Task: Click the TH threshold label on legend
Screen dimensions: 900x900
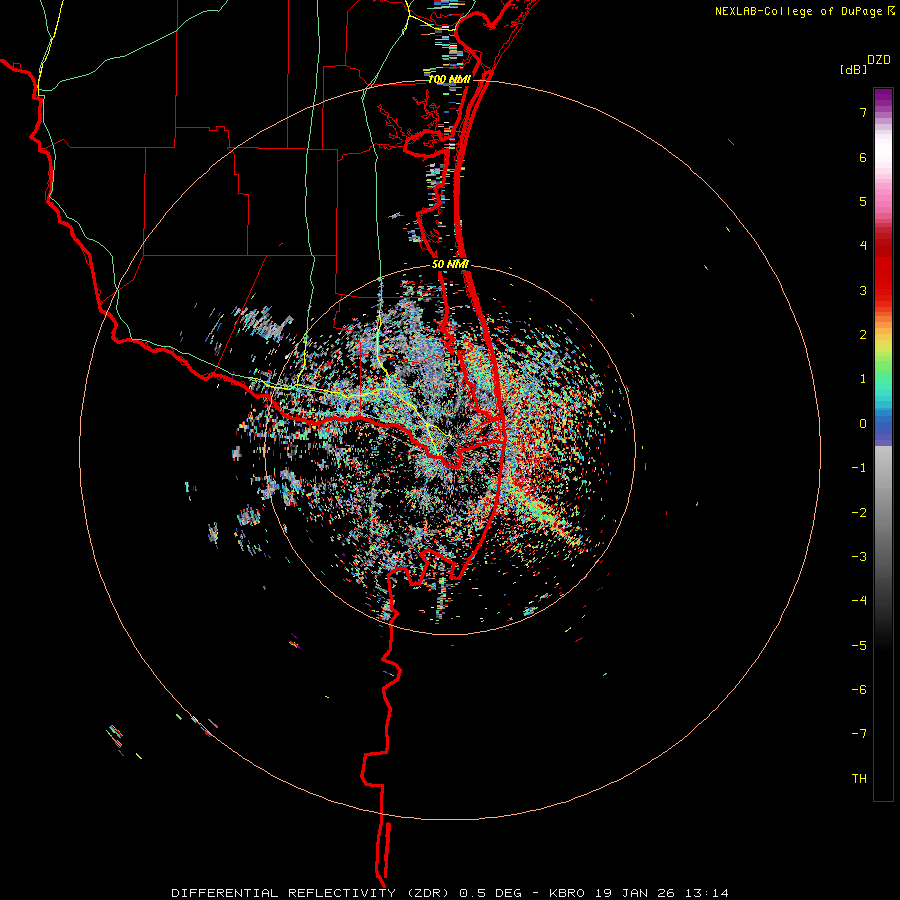Action: (x=859, y=779)
